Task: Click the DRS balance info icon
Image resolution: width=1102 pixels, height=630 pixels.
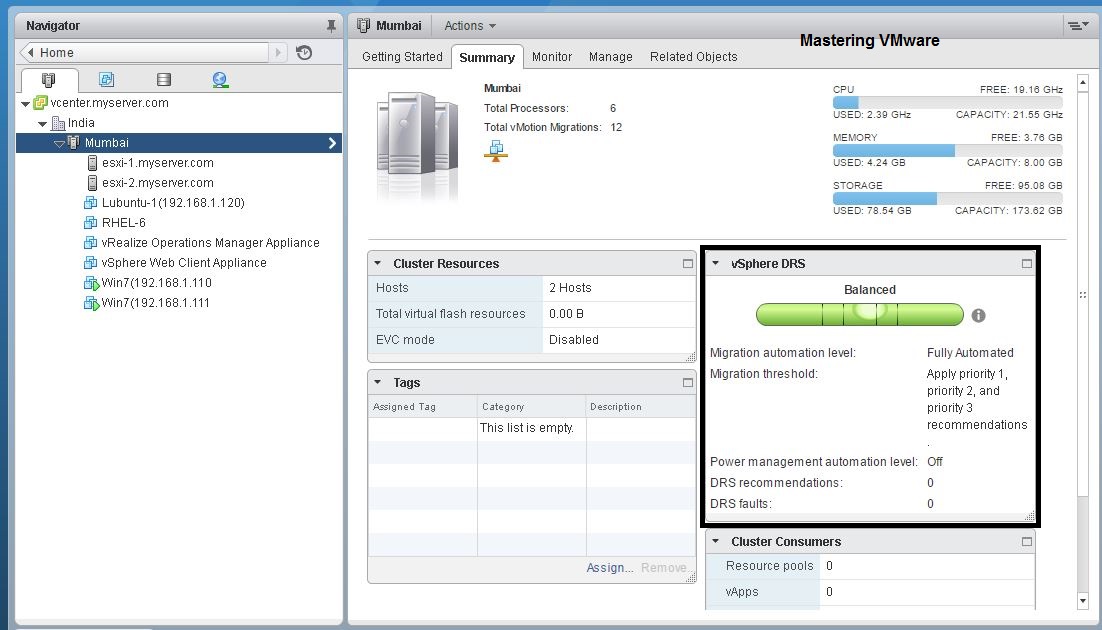Action: [x=978, y=316]
